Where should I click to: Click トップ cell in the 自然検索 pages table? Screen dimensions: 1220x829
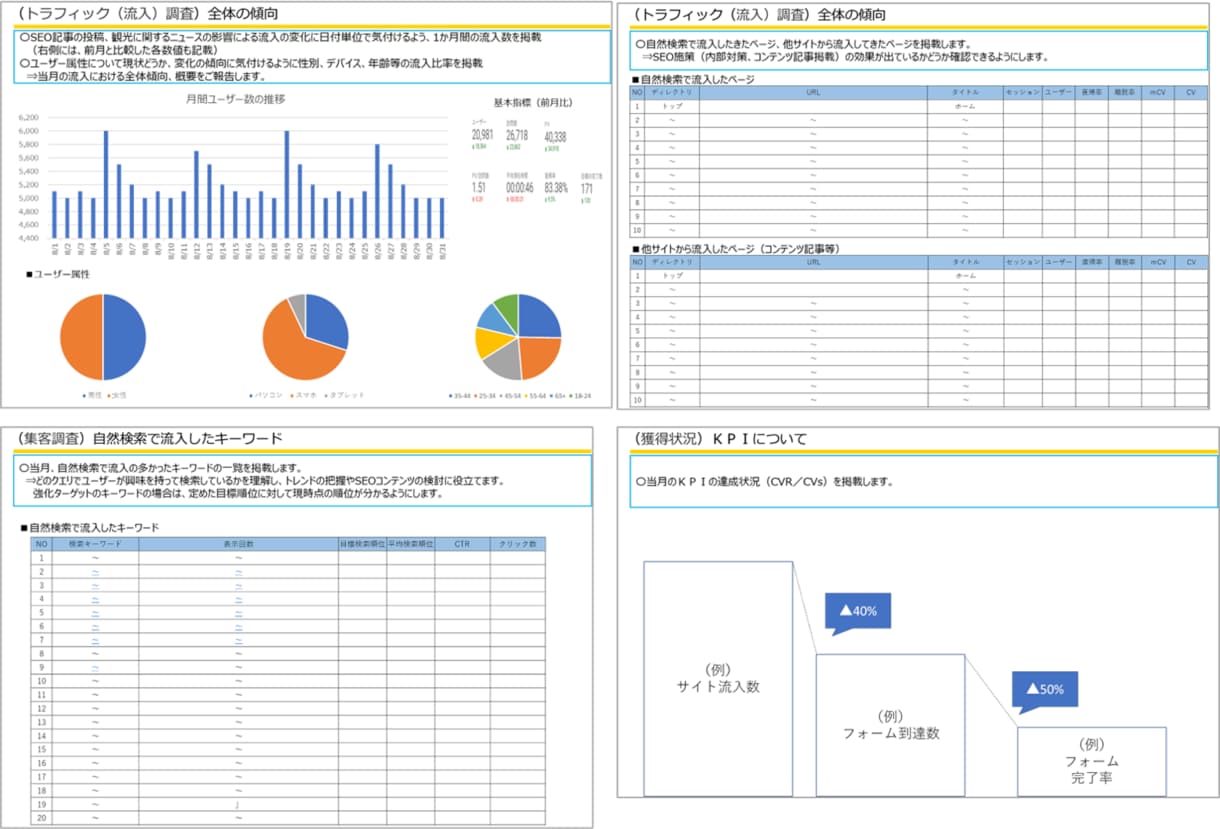click(672, 105)
